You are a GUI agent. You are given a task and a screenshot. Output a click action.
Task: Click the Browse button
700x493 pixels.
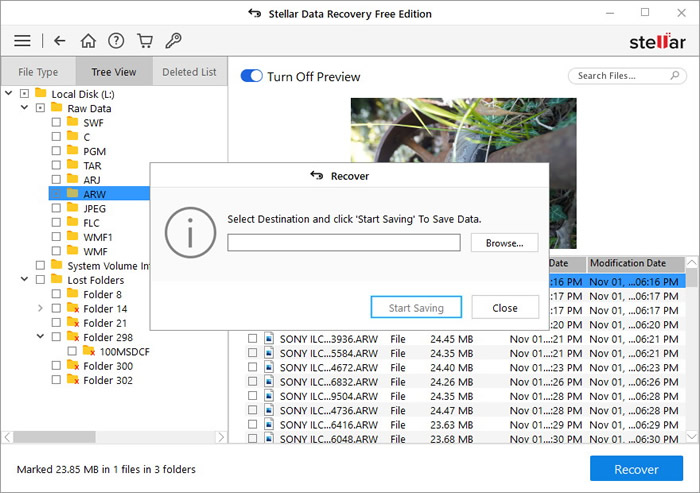(x=505, y=243)
